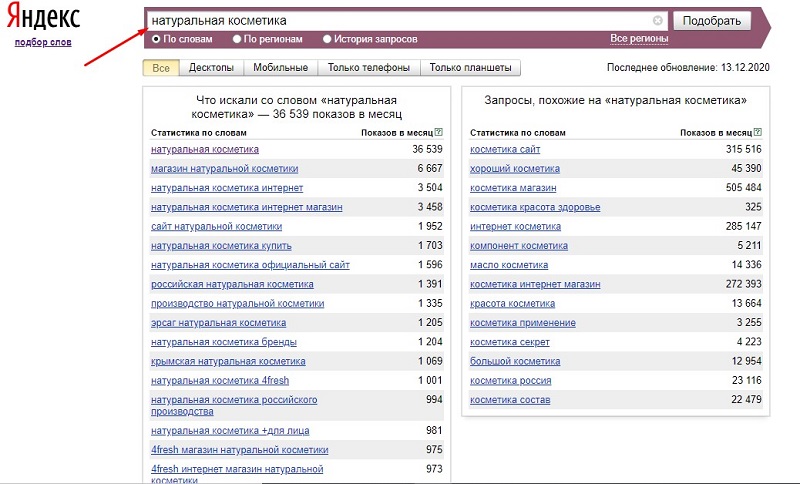Click the value '6 667' for магазин натуральной косметики
This screenshot has height=484, width=800.
430,168
